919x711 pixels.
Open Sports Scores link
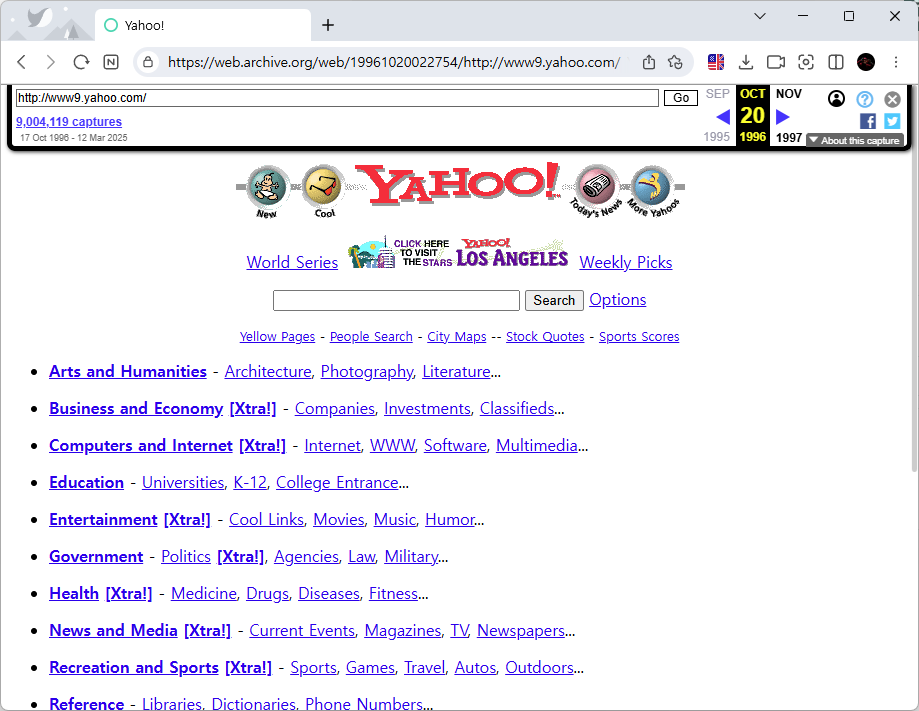pyautogui.click(x=639, y=336)
